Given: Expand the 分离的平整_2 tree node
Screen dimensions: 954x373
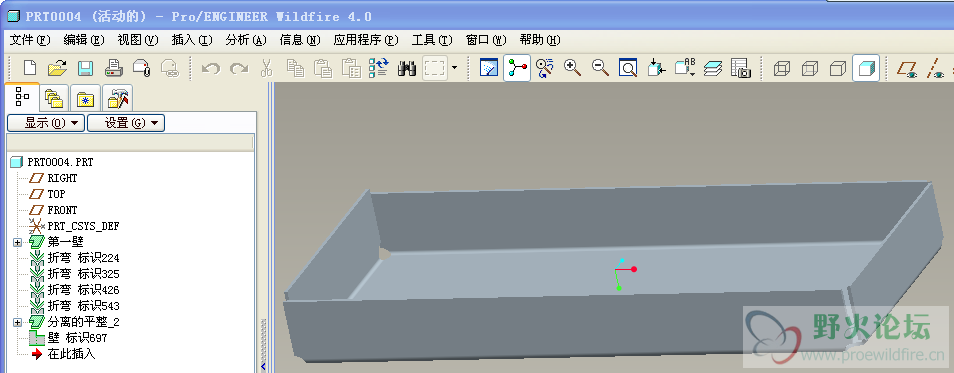Looking at the screenshot, I should [17, 322].
